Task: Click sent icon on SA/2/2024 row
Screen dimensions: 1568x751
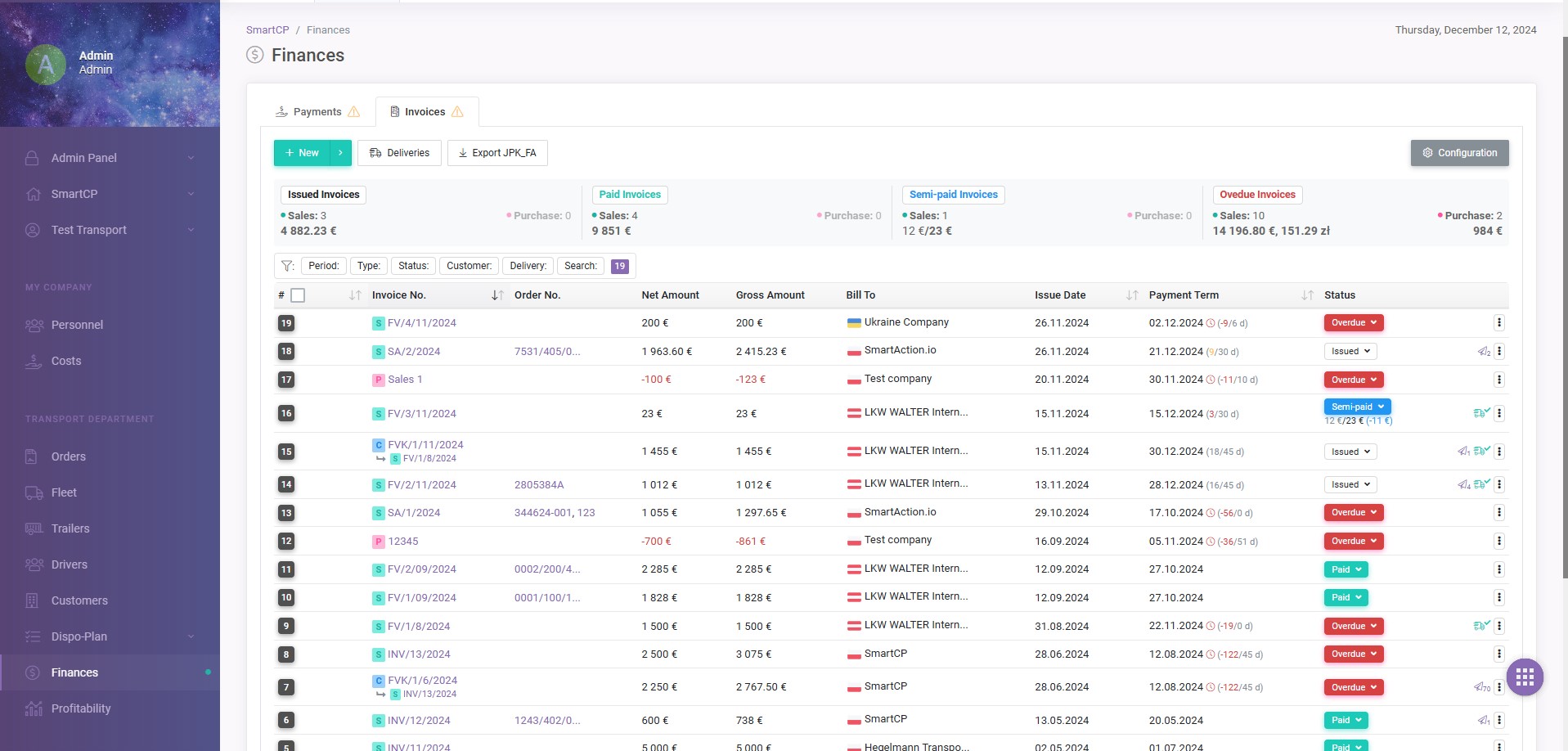Action: click(1484, 352)
